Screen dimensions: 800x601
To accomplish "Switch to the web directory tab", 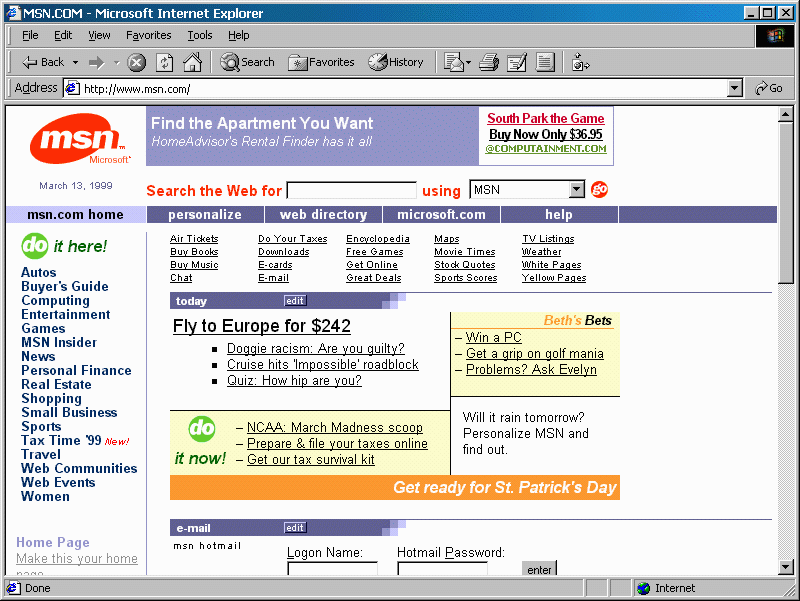I will [323, 214].
